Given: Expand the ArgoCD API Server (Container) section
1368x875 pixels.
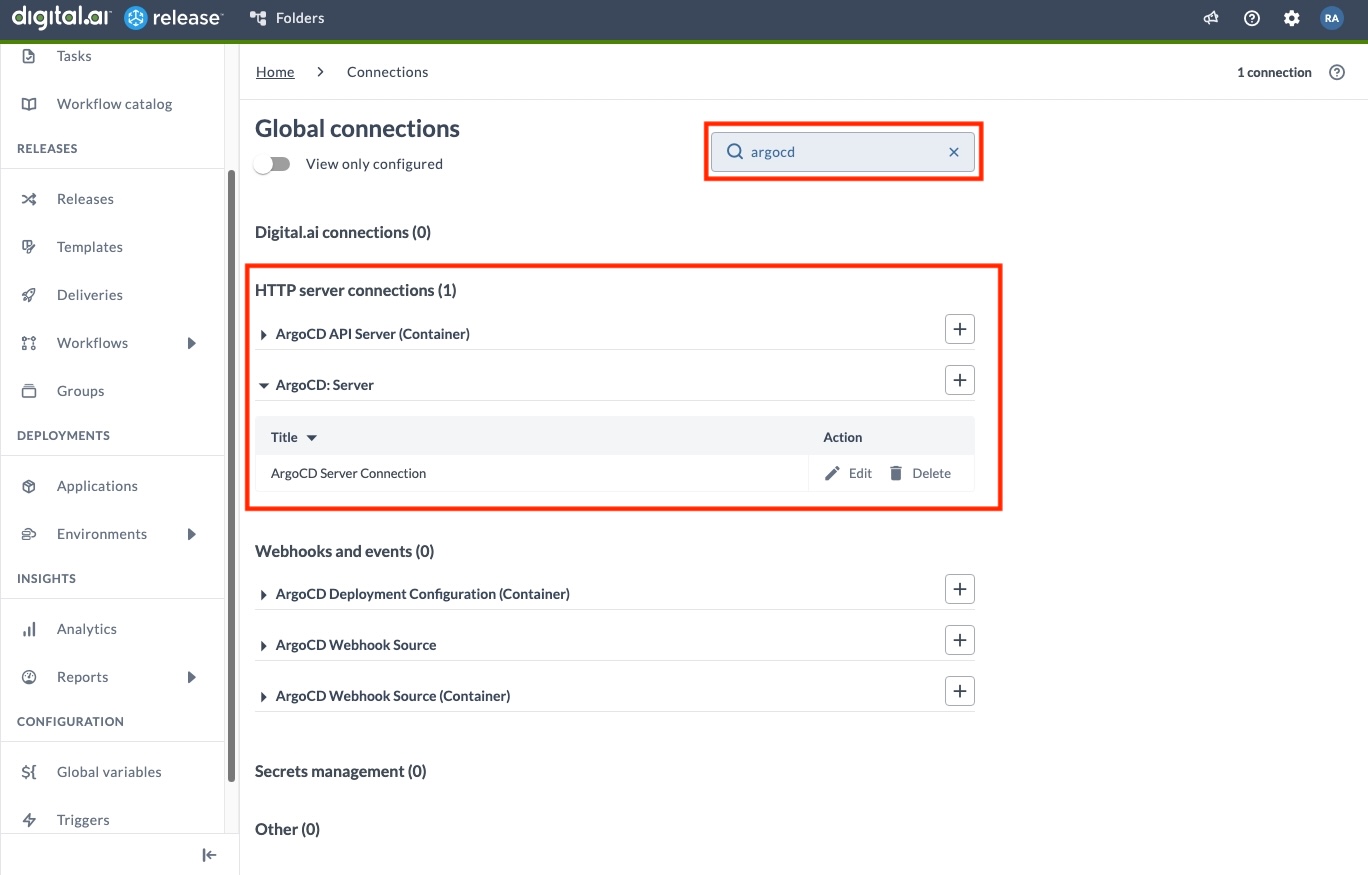Looking at the screenshot, I should [263, 334].
